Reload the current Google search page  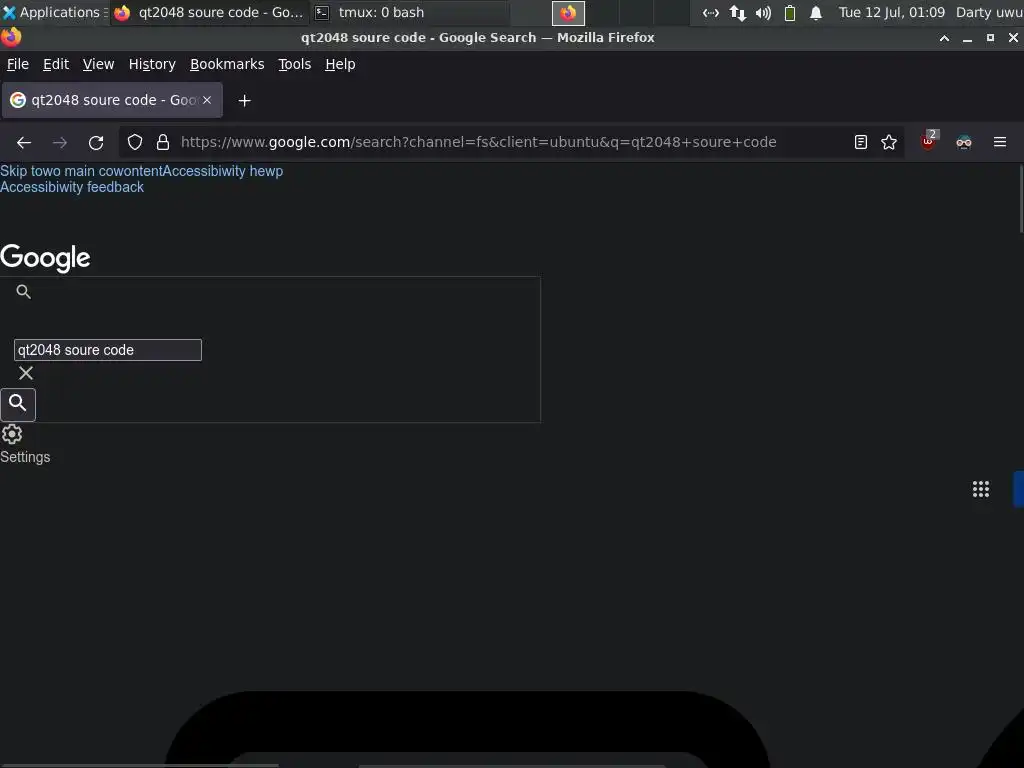96,142
